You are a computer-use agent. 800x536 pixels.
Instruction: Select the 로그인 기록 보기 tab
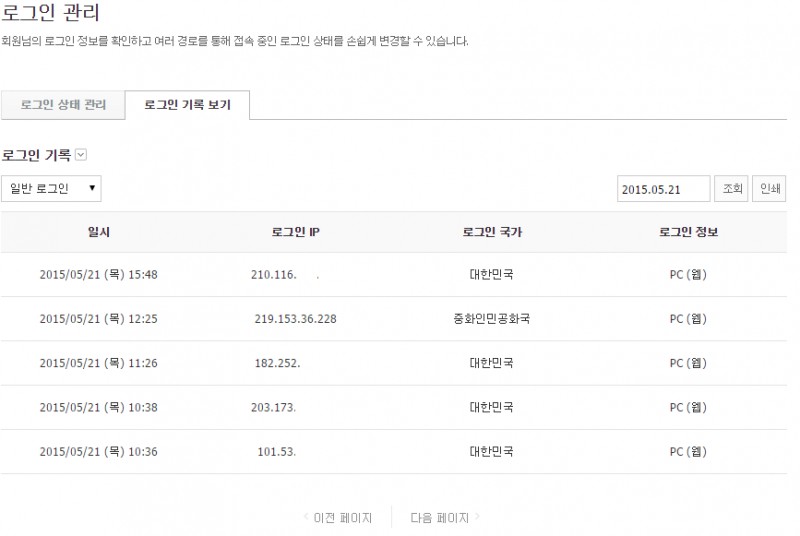click(x=187, y=105)
